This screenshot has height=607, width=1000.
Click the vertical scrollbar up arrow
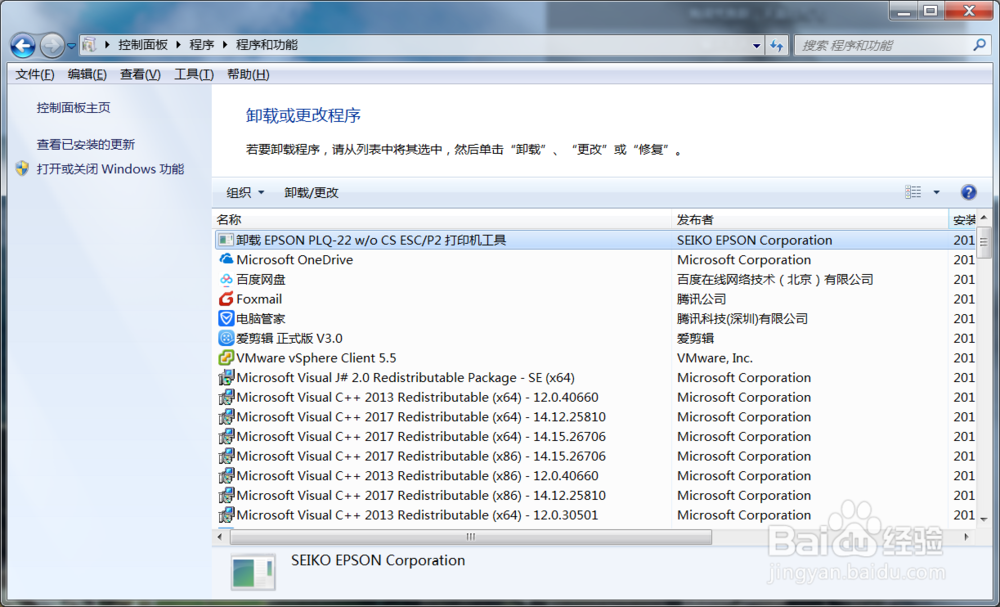click(x=983, y=218)
